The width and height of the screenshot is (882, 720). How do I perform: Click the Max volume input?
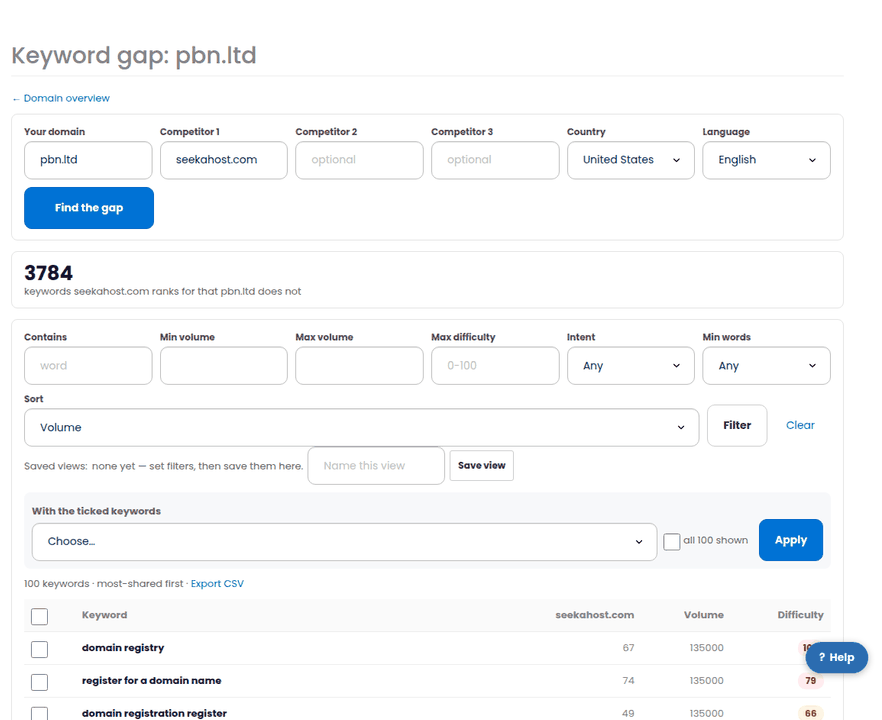(359, 366)
